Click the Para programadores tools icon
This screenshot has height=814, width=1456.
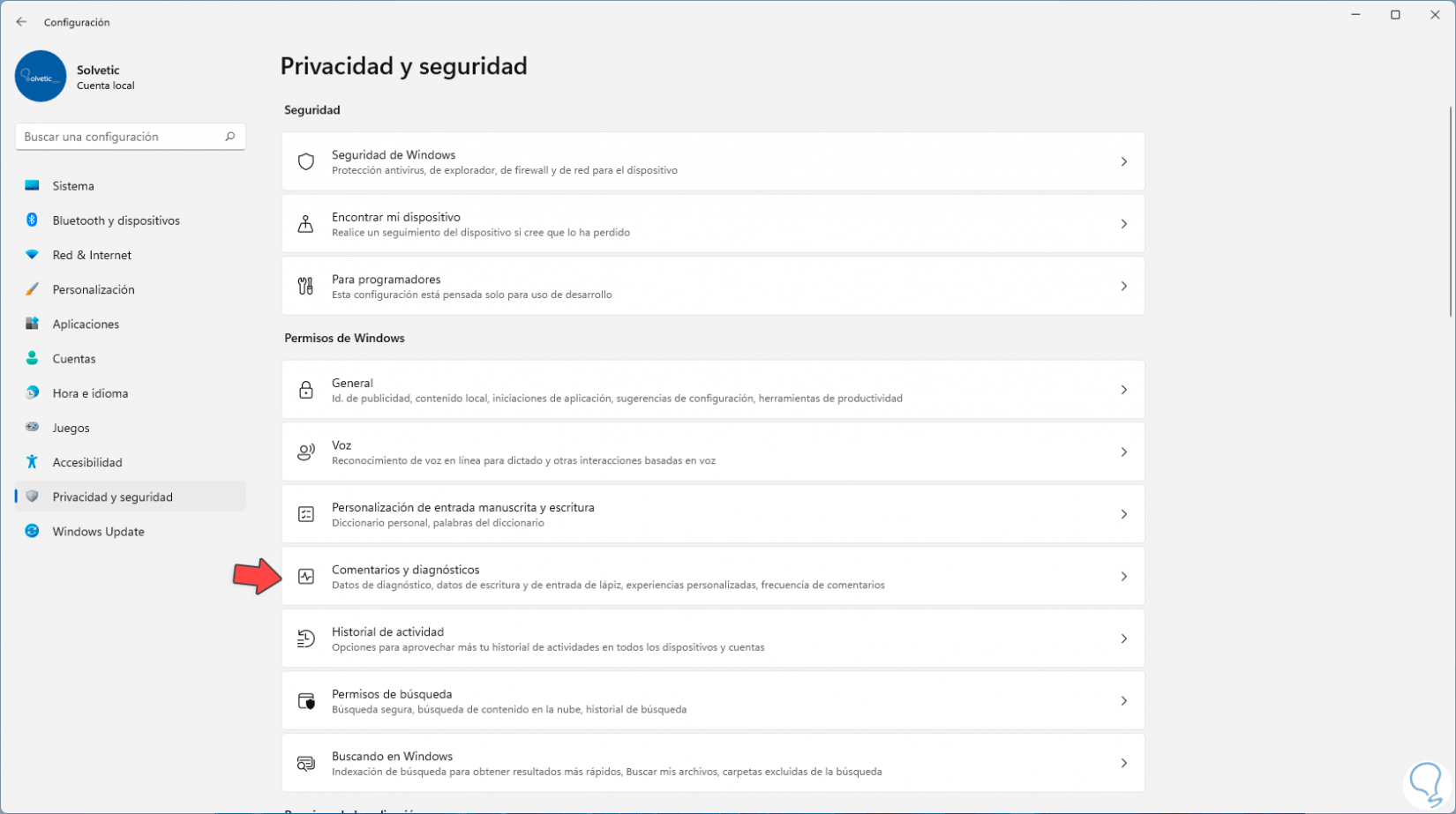(306, 286)
